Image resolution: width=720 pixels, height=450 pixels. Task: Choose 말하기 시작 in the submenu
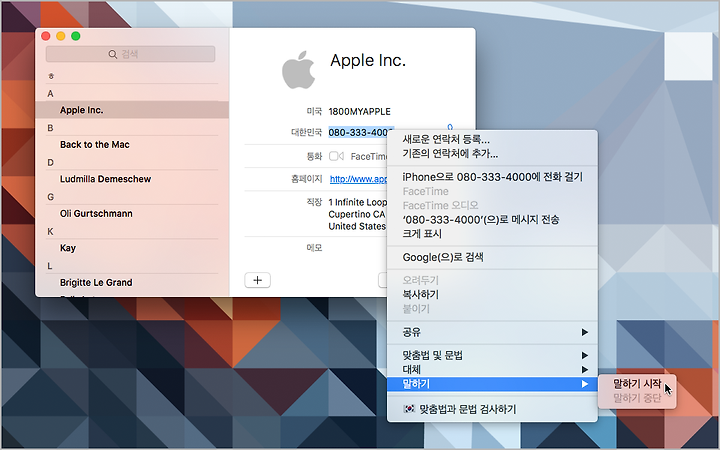(x=637, y=383)
